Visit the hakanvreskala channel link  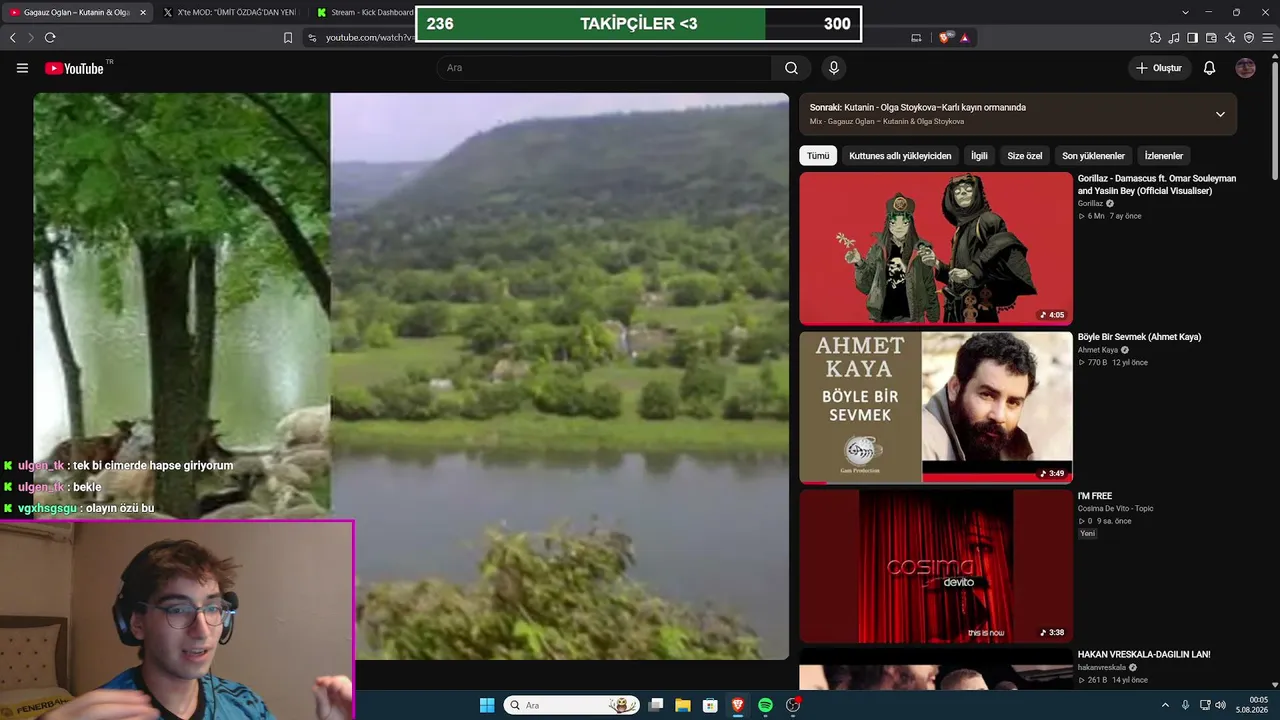(1102, 667)
